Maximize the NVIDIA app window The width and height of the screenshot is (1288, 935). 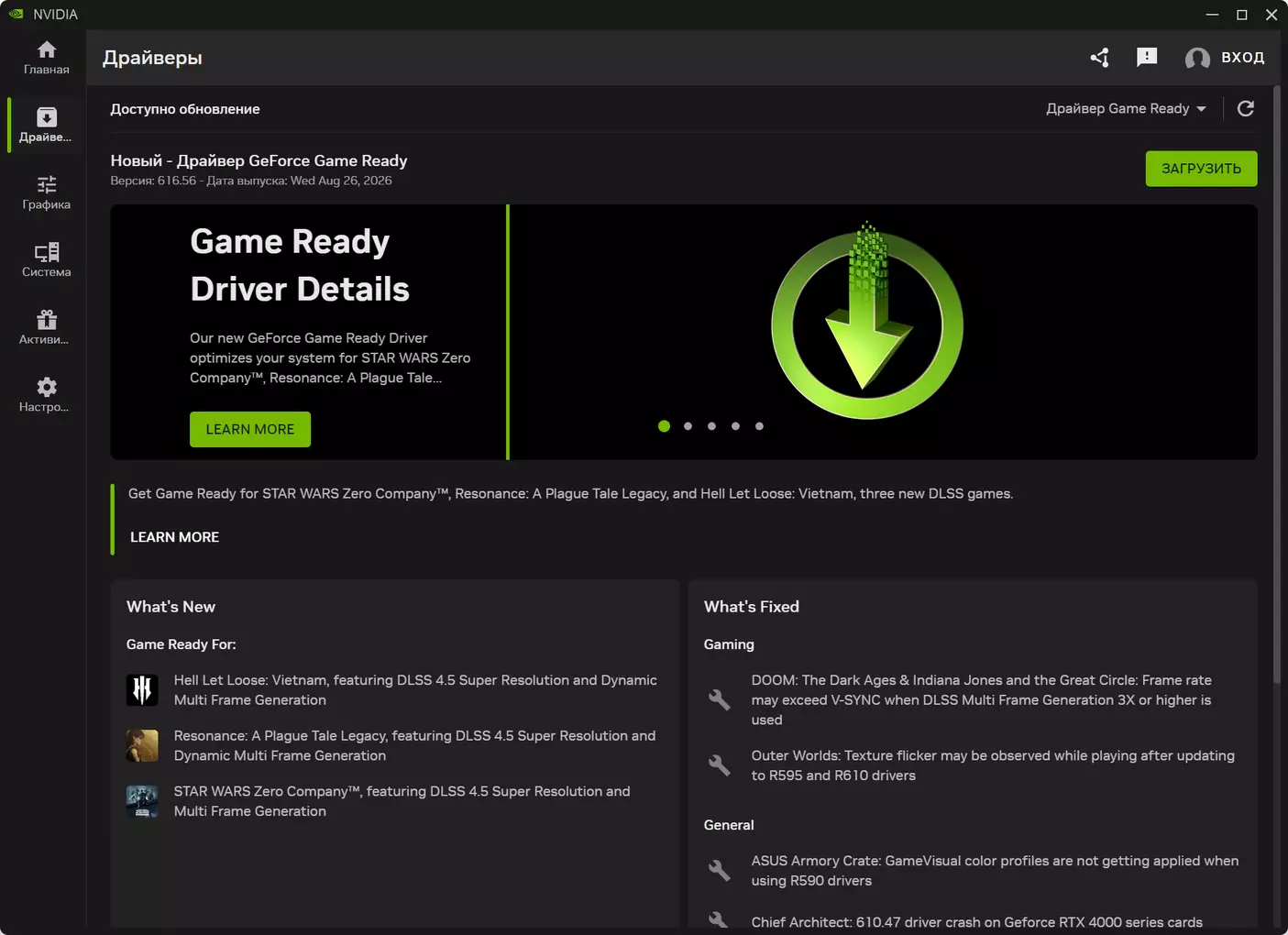coord(1242,15)
